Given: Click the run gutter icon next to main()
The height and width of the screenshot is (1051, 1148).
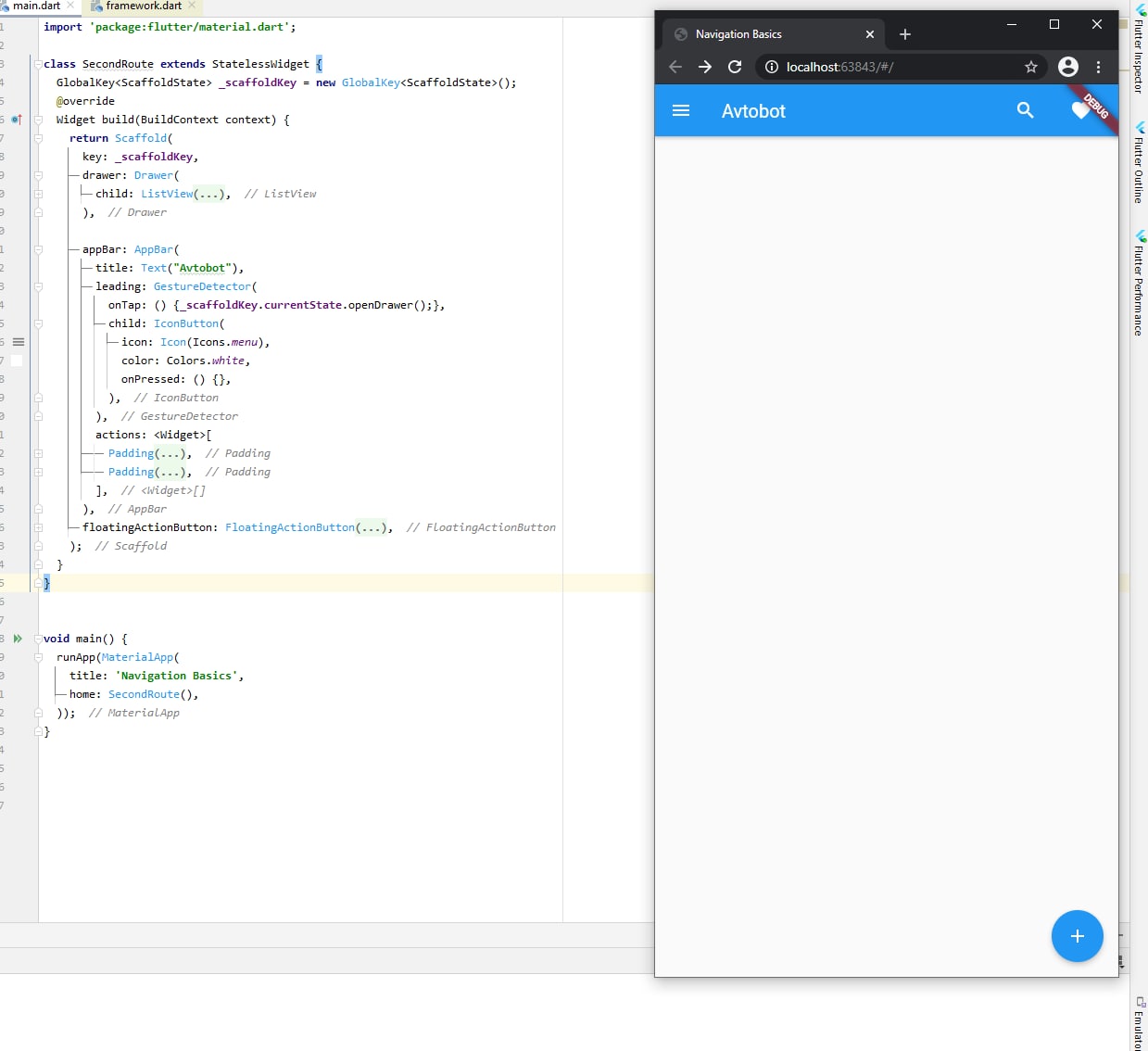Looking at the screenshot, I should [x=18, y=639].
